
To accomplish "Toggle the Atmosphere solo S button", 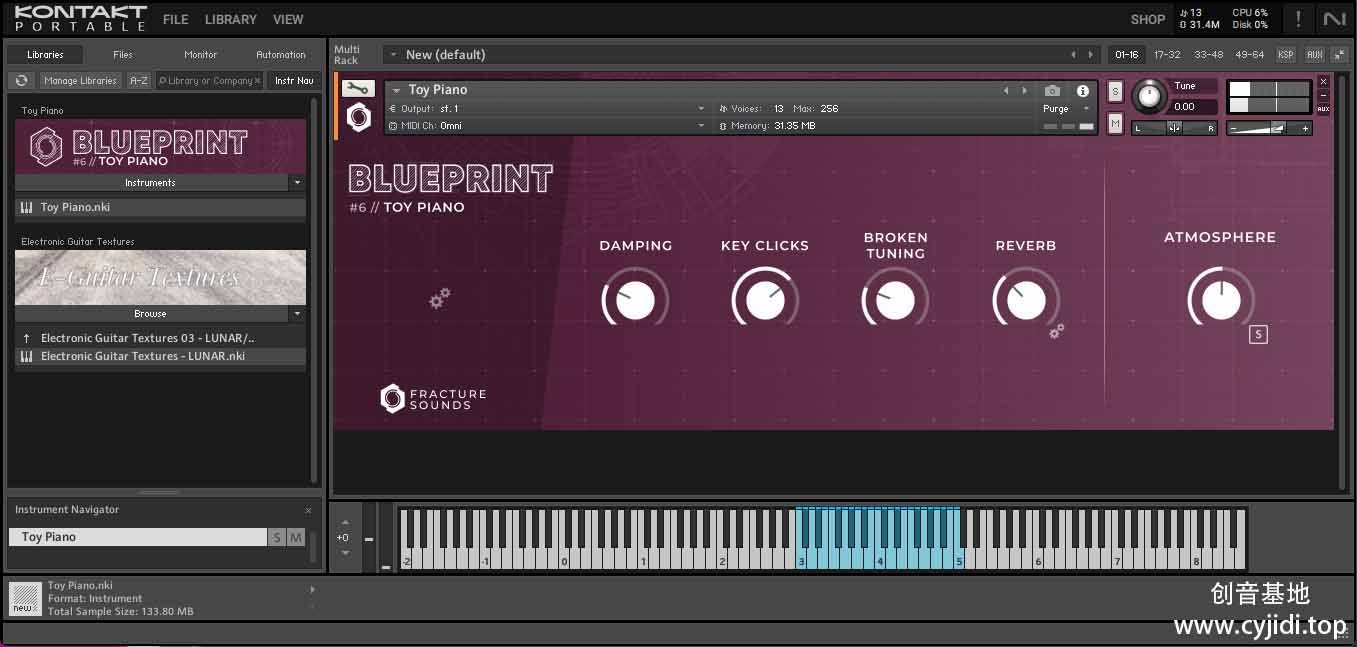I will point(1258,335).
